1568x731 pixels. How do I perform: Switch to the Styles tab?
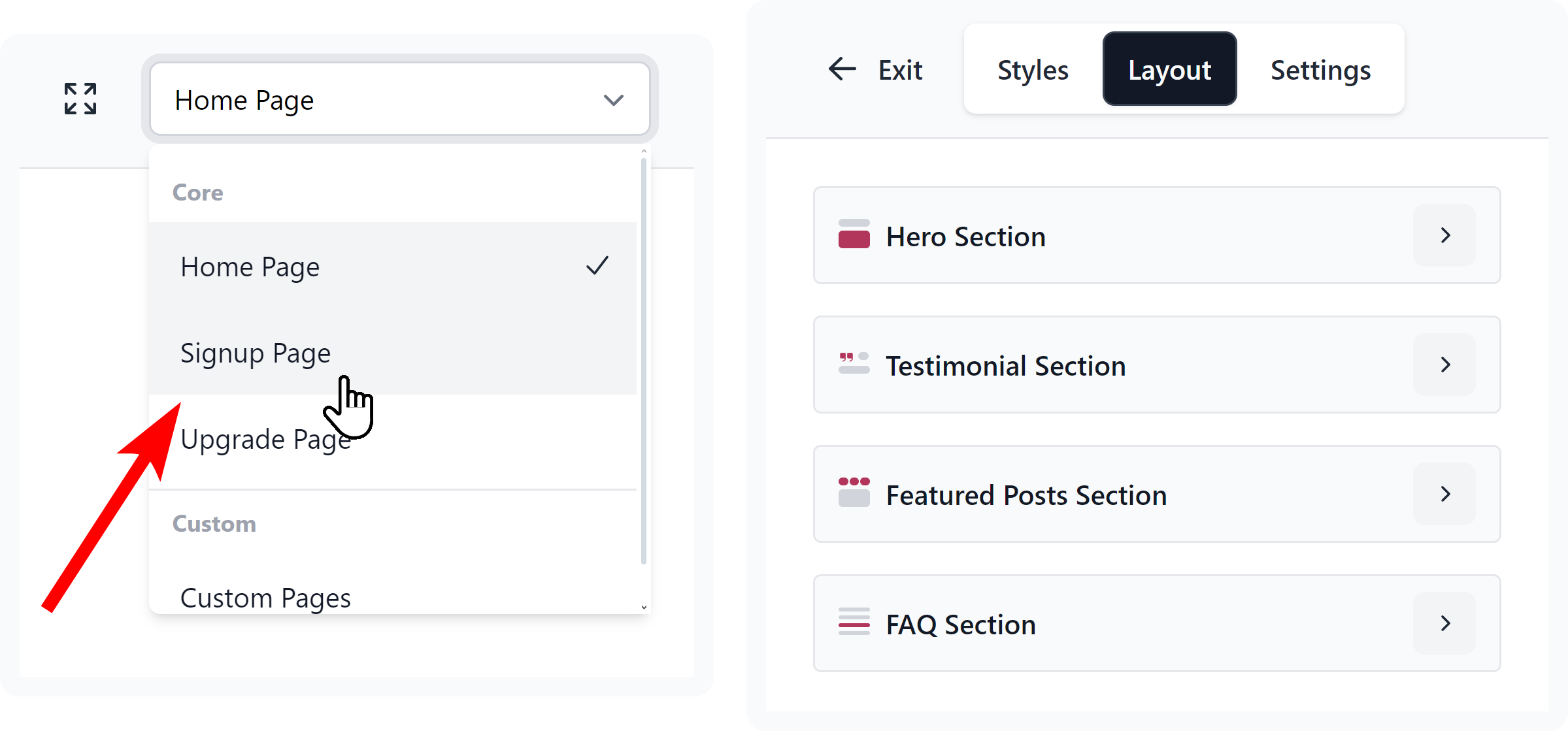pyautogui.click(x=1033, y=70)
